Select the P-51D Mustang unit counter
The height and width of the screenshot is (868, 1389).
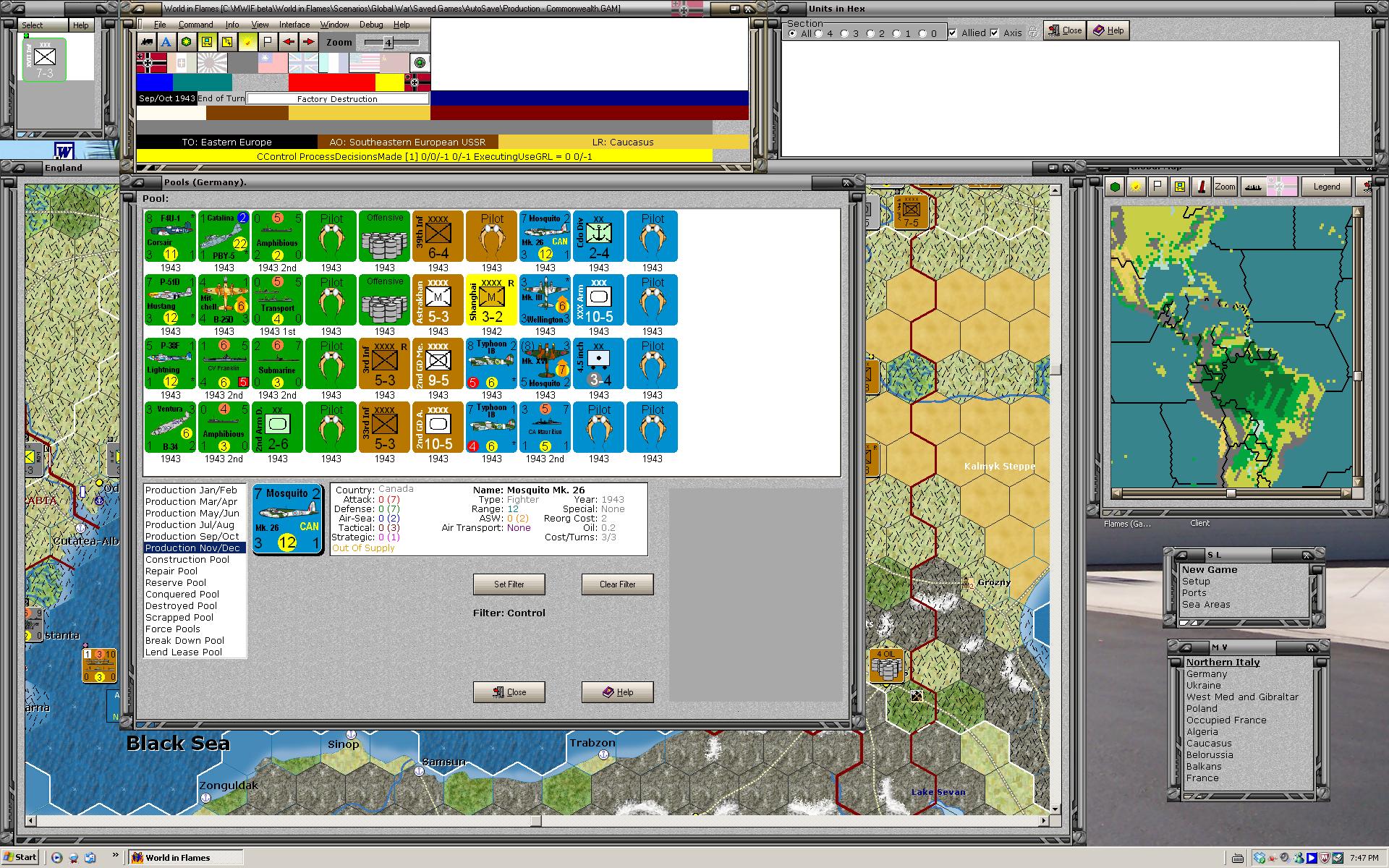tap(170, 300)
